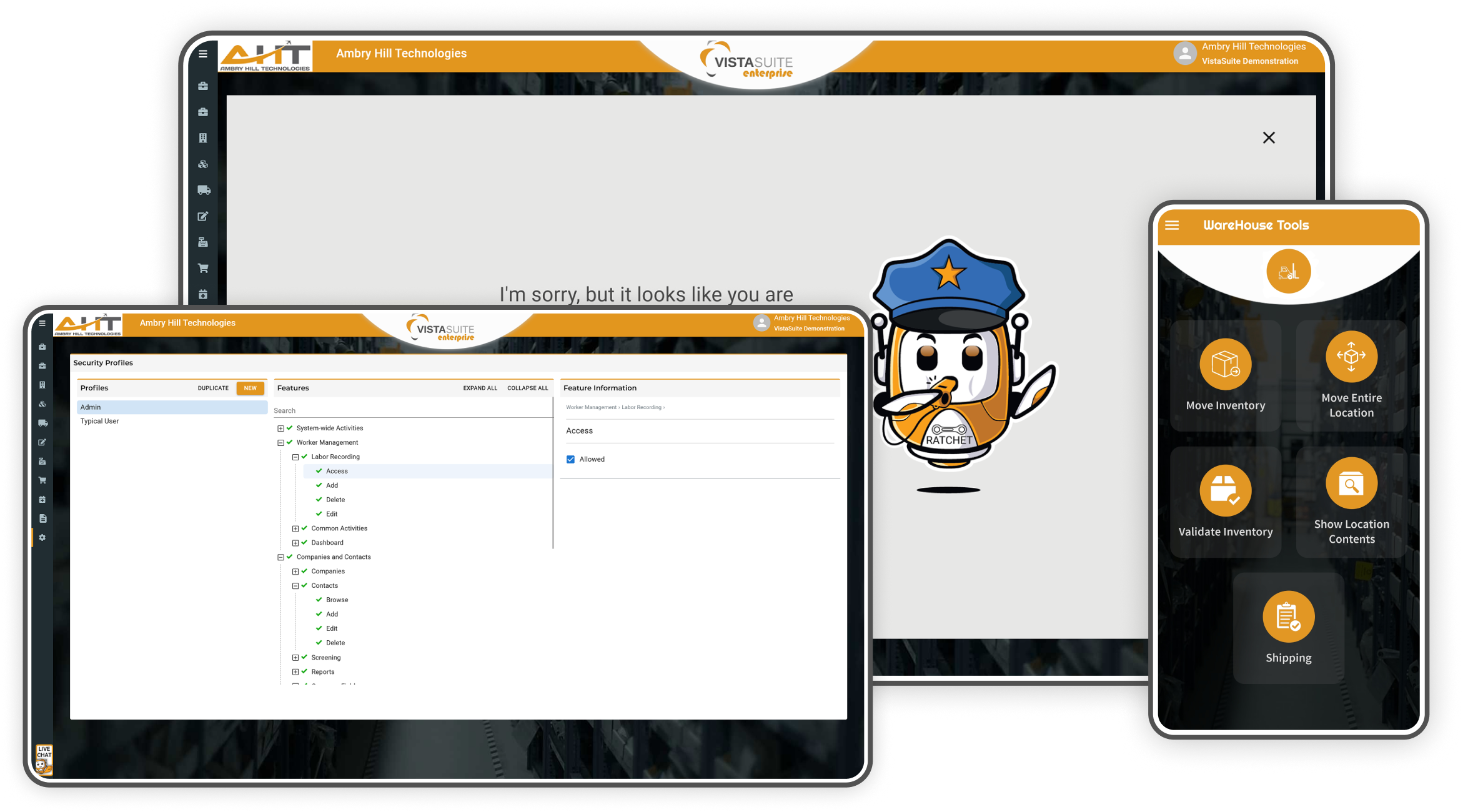Open the companies building icon in the sidebar

point(42,385)
